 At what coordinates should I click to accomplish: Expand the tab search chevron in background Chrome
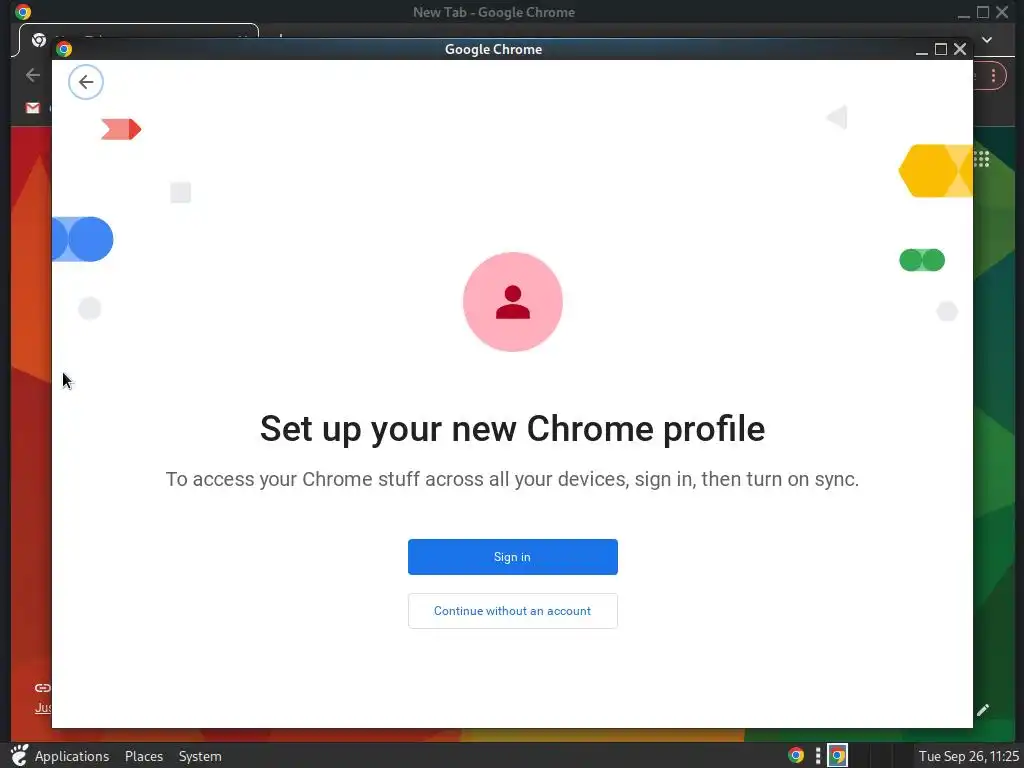[987, 40]
